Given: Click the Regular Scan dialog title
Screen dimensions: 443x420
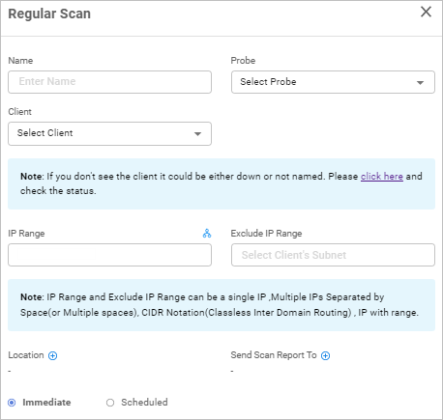Looking at the screenshot, I should click(x=49, y=14).
